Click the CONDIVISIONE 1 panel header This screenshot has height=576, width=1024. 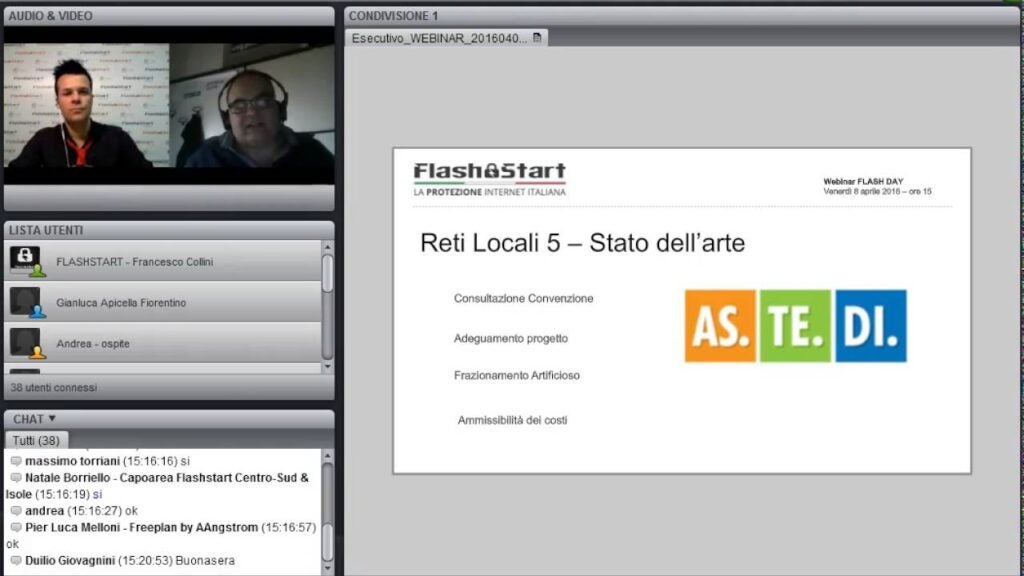(x=681, y=16)
